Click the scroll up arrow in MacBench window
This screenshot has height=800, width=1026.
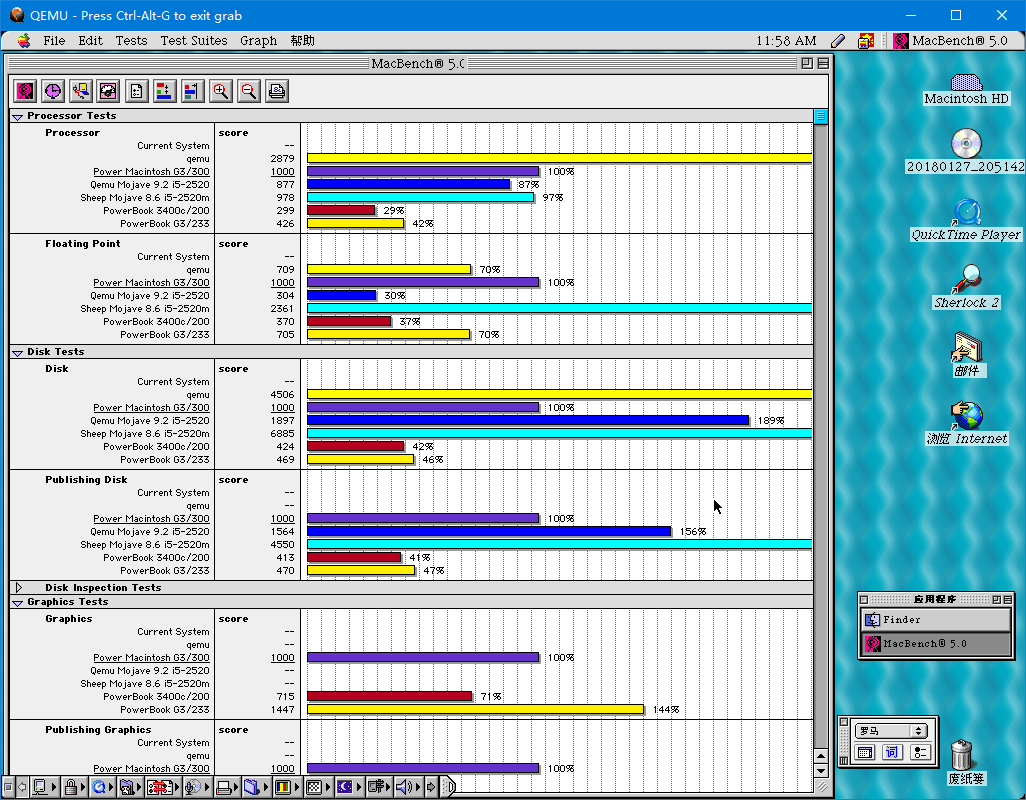pyautogui.click(x=821, y=756)
